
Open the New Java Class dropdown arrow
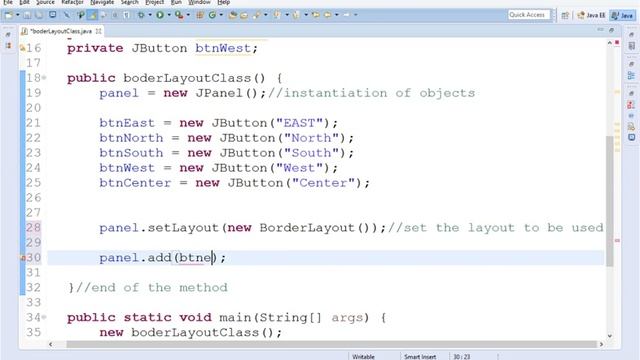(221, 15)
